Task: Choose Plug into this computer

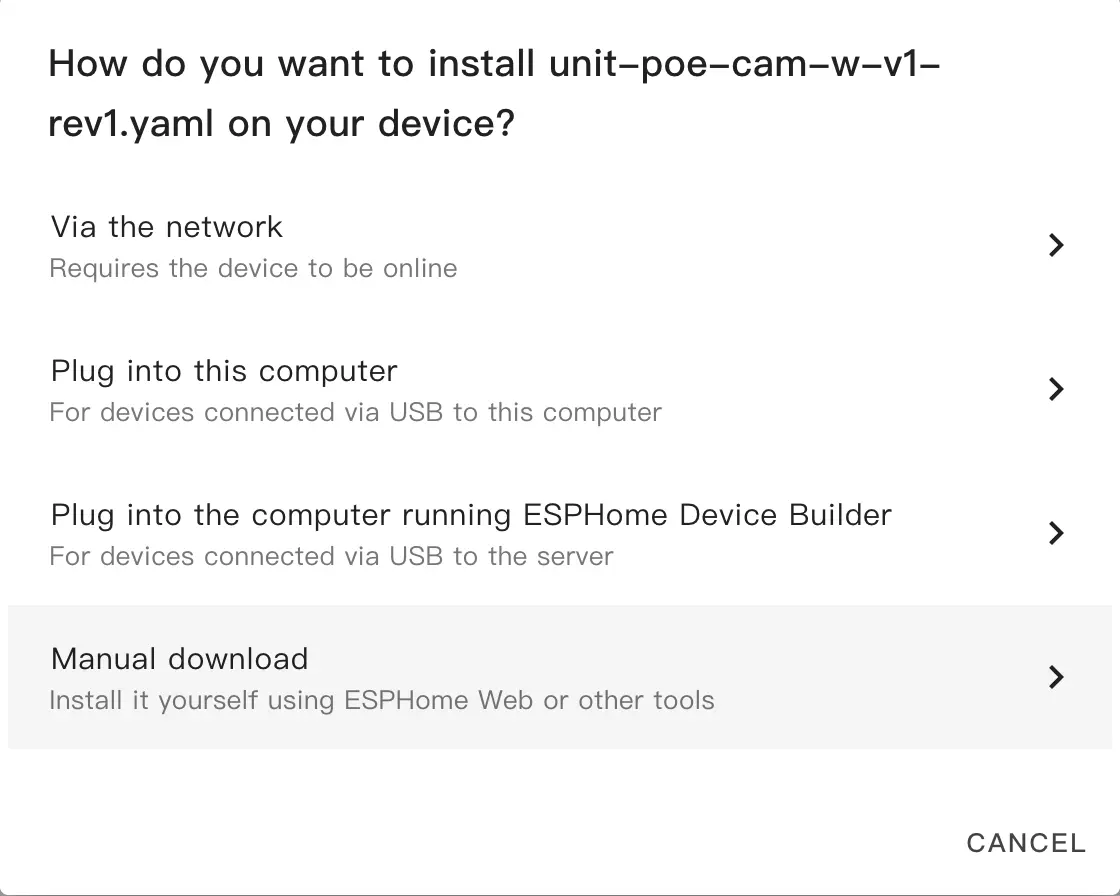Action: pyautogui.click(x=224, y=371)
